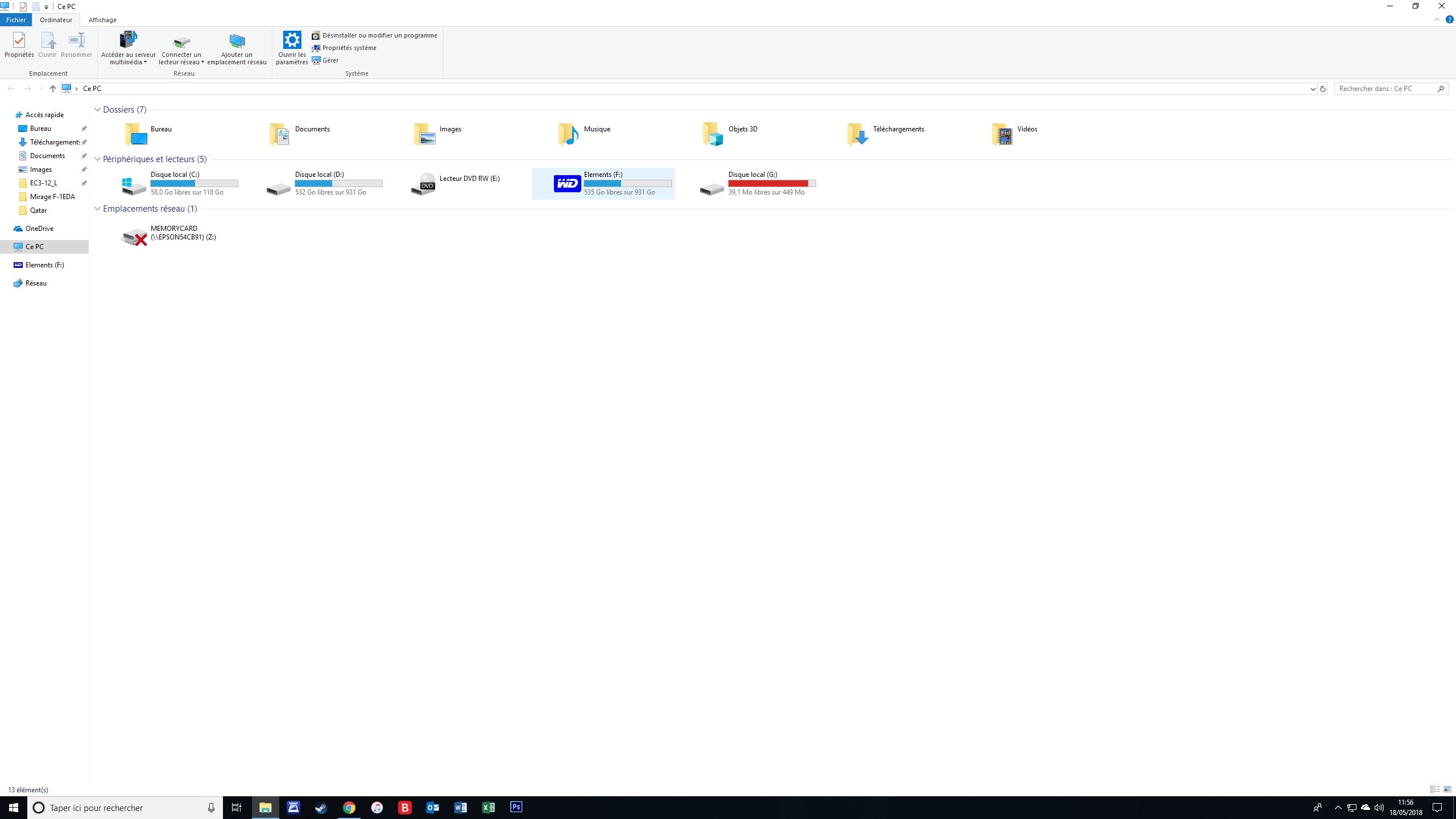Open recent locations dropdown arrow
Screen dimensions: 1456x819
pos(41,89)
